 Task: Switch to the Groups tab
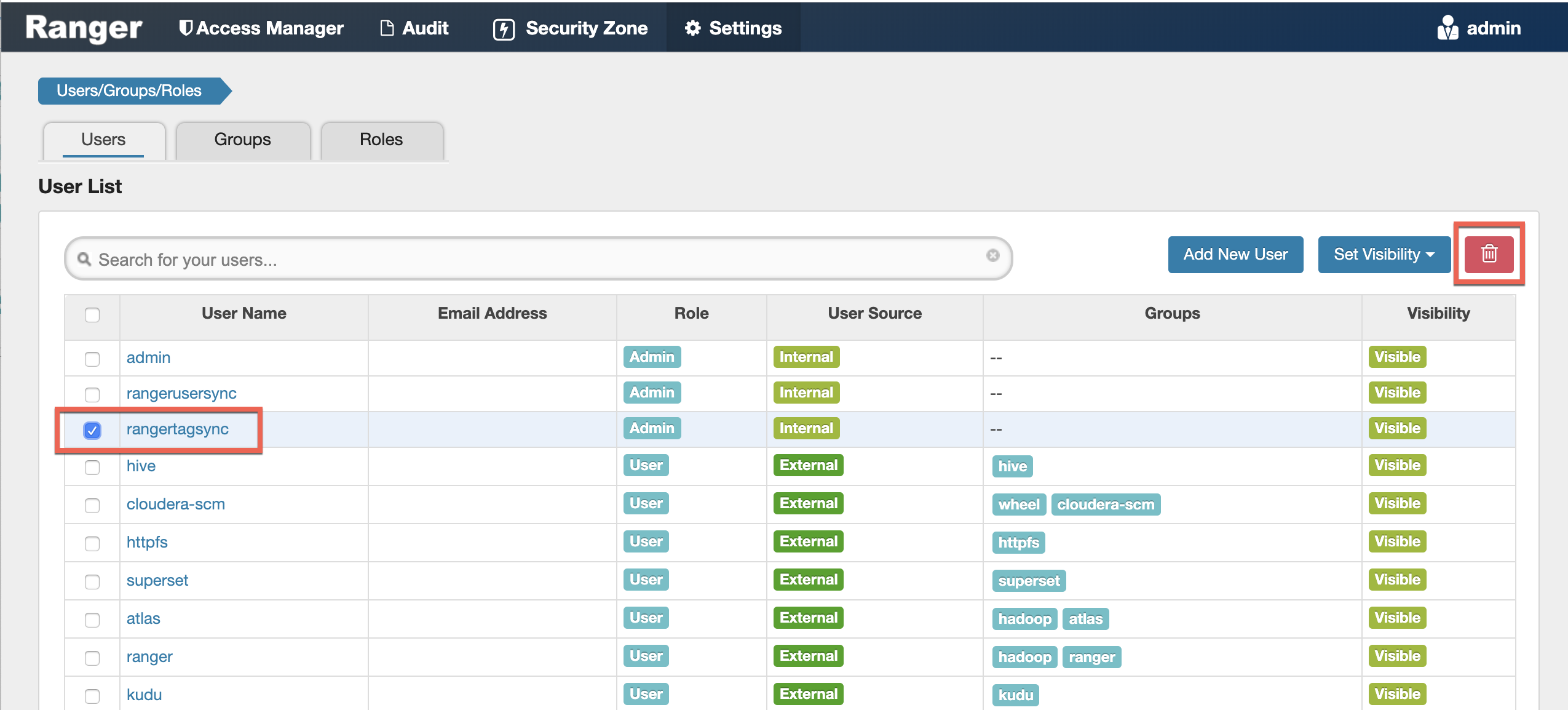242,140
